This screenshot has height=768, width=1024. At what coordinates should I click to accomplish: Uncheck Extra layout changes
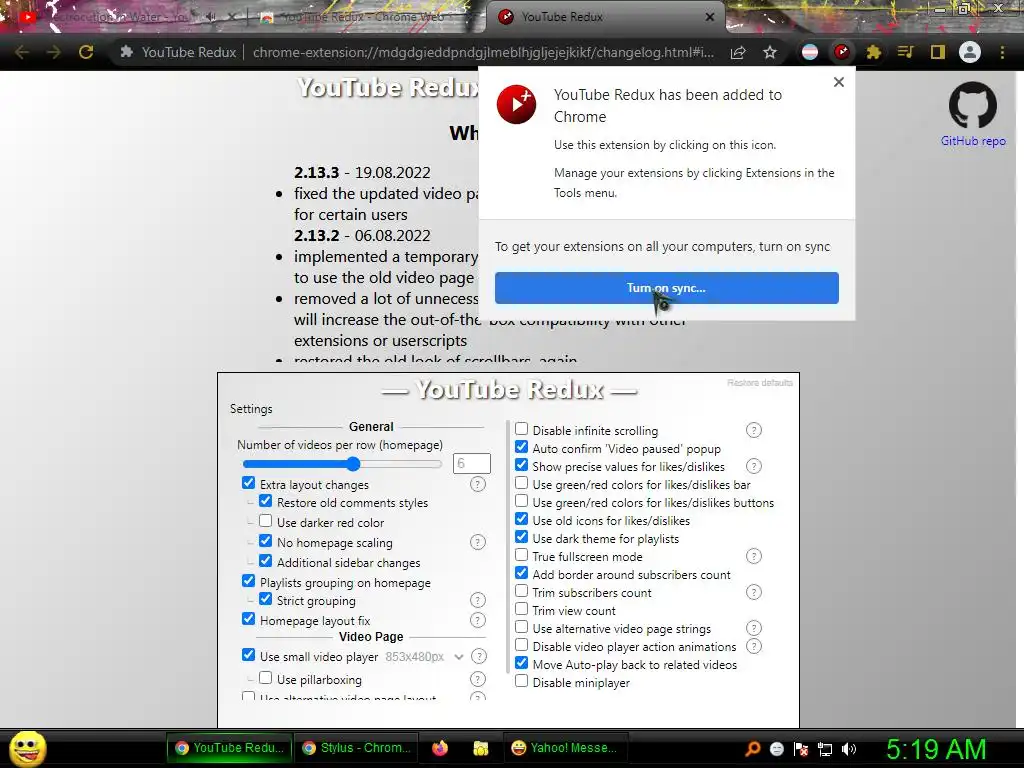pos(248,483)
